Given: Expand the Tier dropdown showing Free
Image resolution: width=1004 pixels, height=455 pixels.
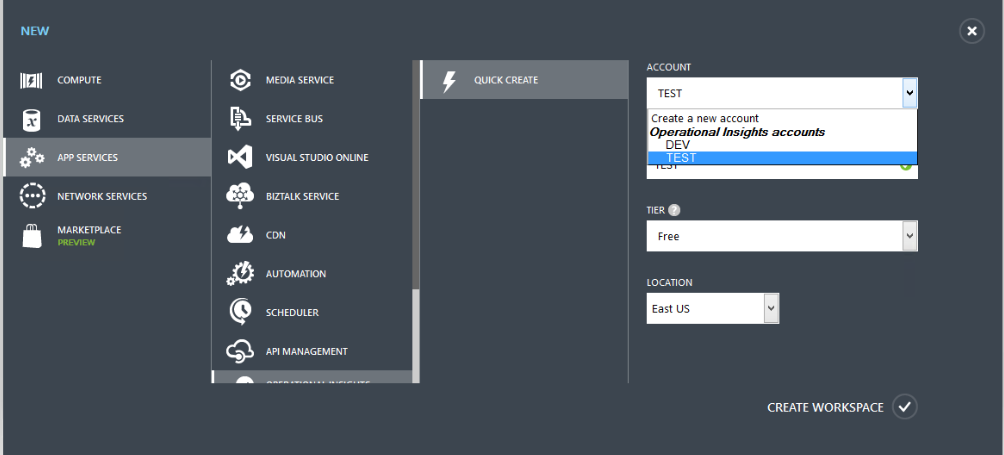Looking at the screenshot, I should click(x=908, y=236).
